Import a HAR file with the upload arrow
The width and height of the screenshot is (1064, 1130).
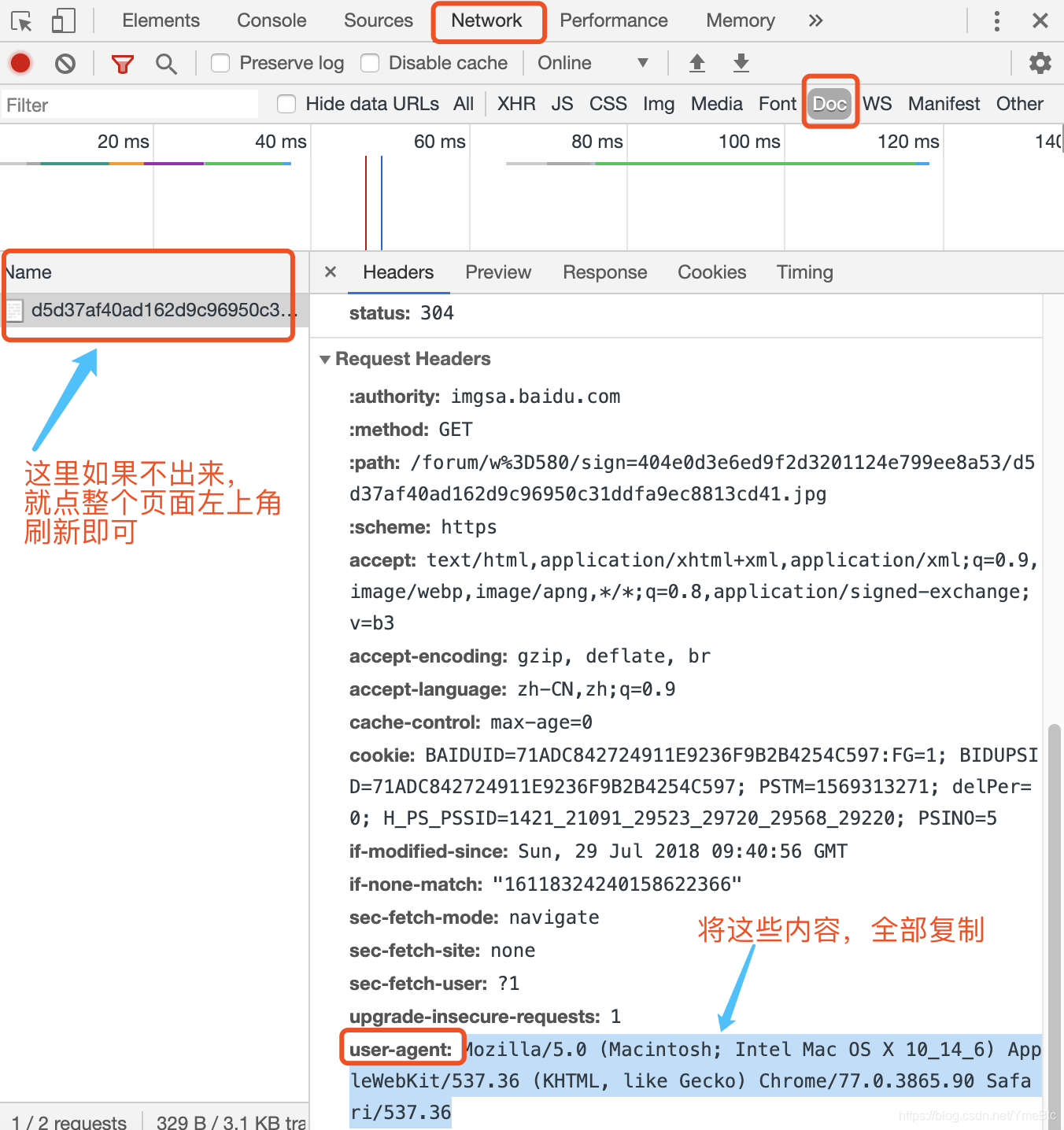pyautogui.click(x=697, y=63)
